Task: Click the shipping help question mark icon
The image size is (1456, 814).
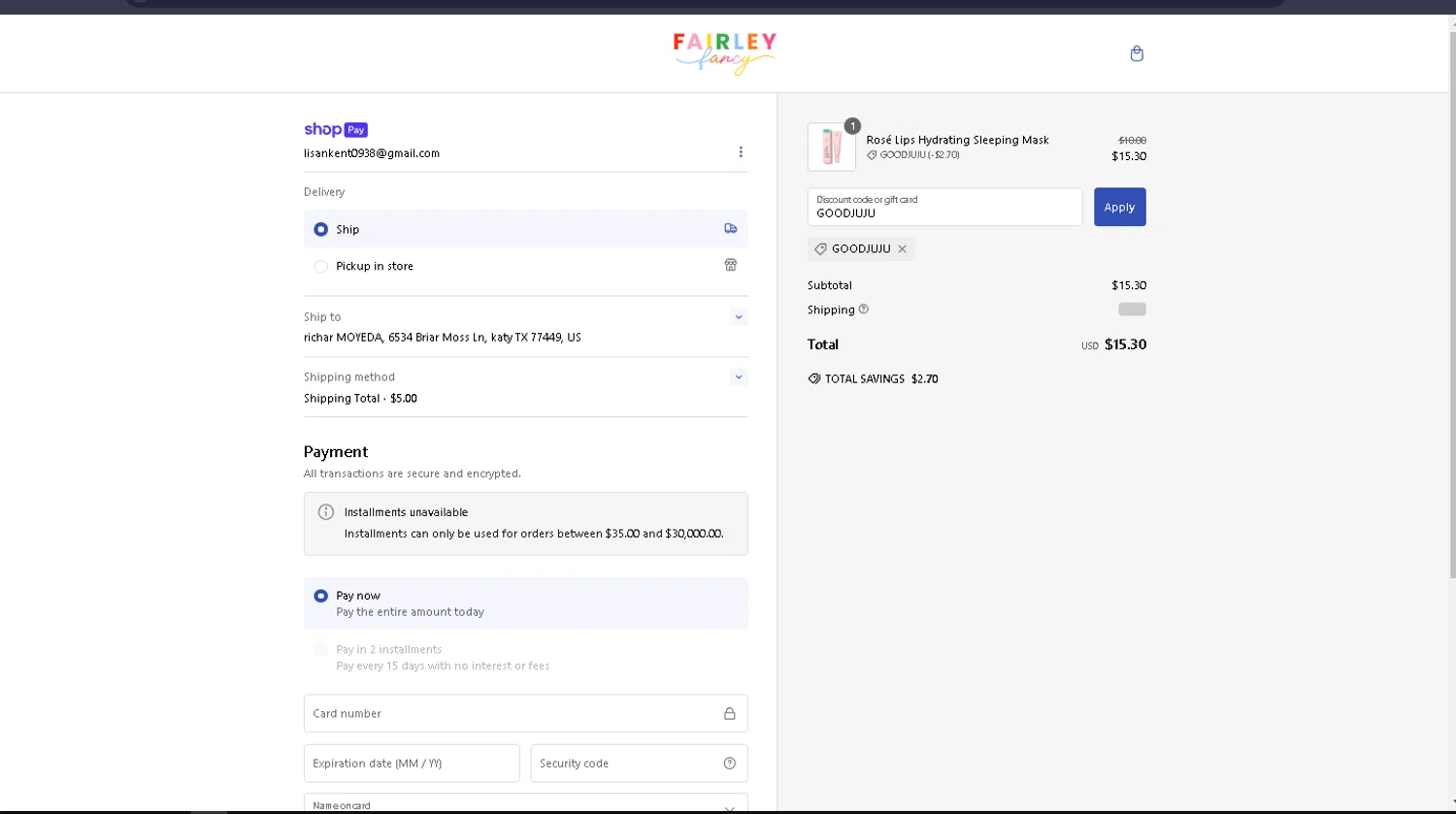Action: (864, 309)
